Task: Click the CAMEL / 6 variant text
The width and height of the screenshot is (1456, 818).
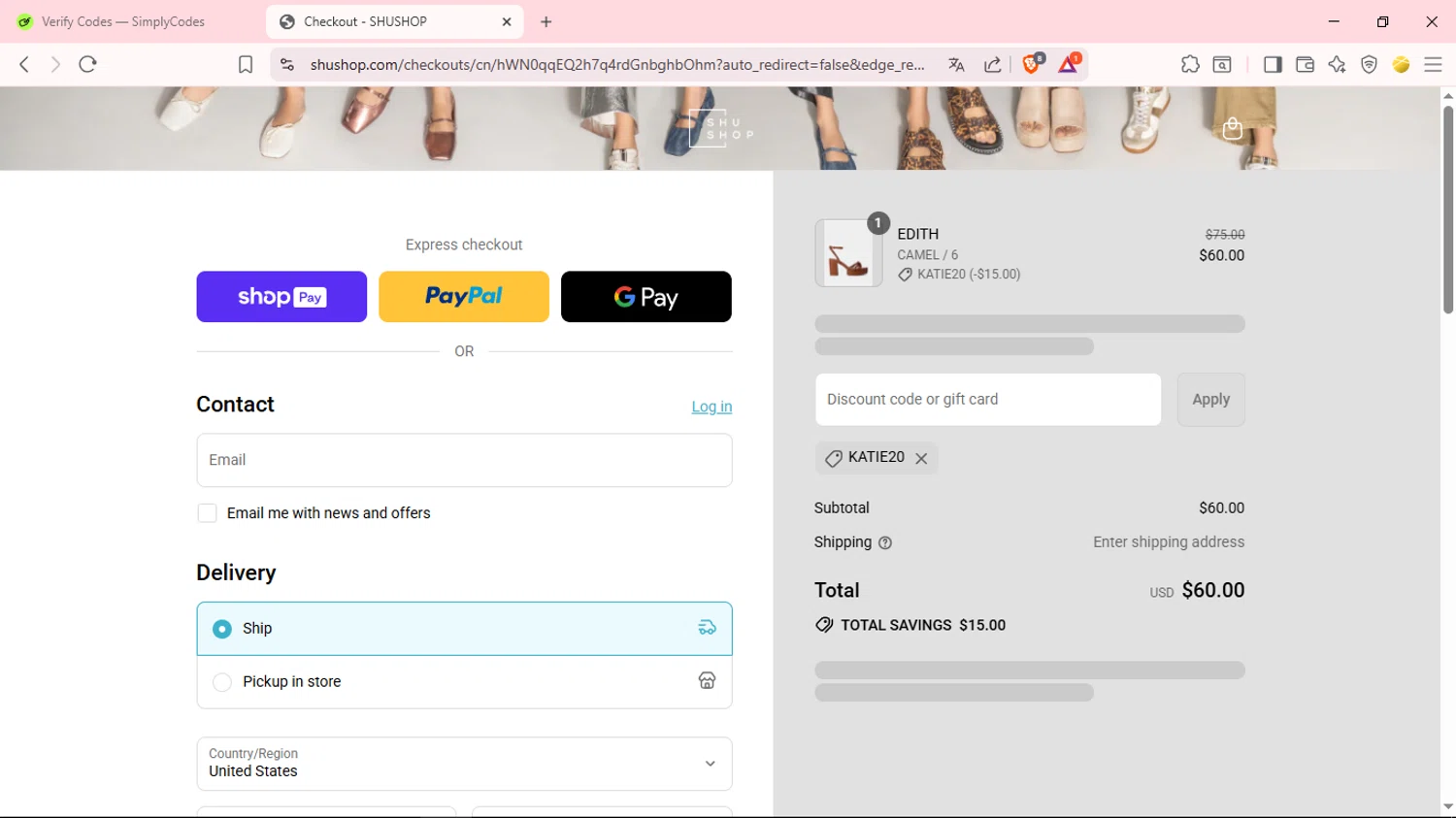Action: pyautogui.click(x=928, y=255)
